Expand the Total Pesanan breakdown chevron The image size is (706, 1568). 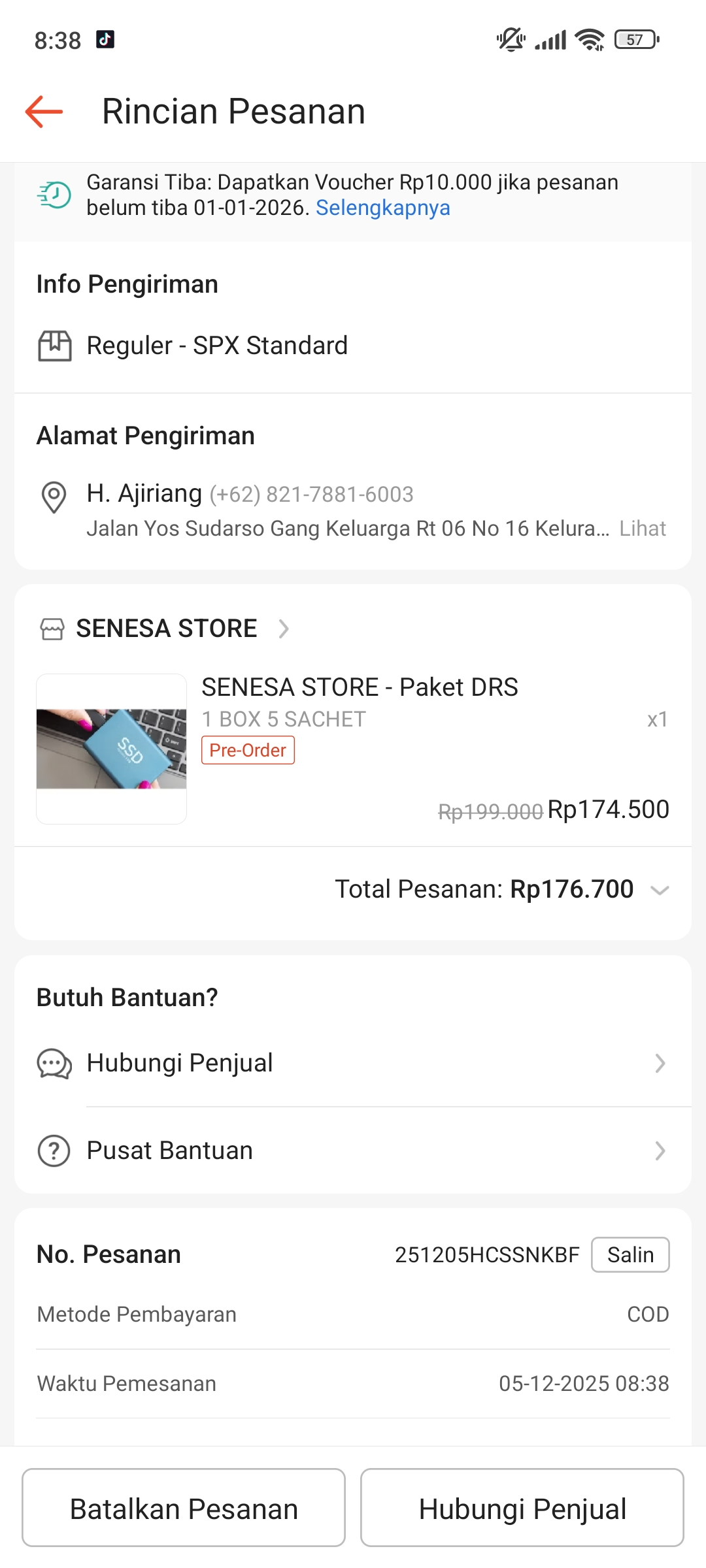point(660,890)
